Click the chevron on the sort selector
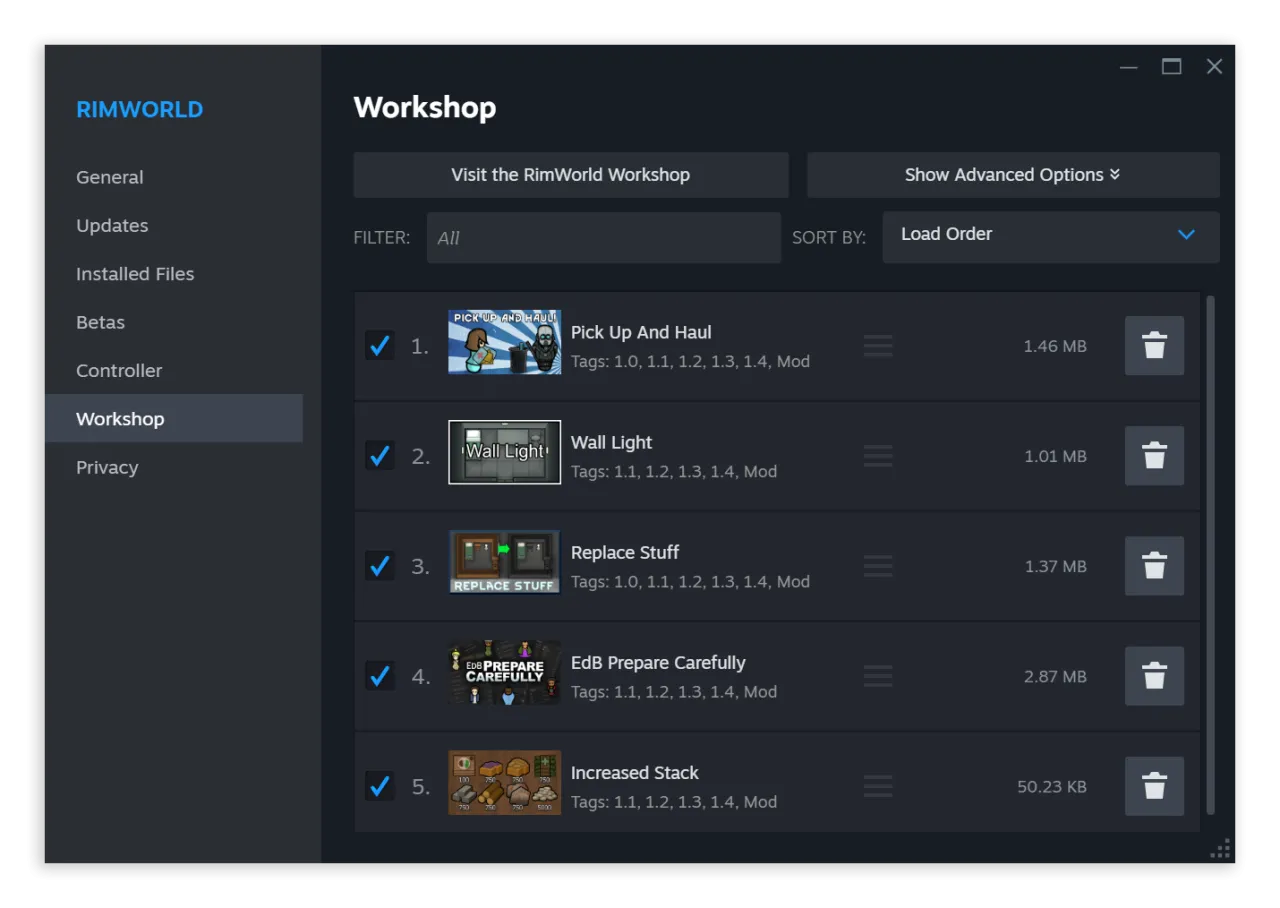The image size is (1280, 908). point(1186,236)
